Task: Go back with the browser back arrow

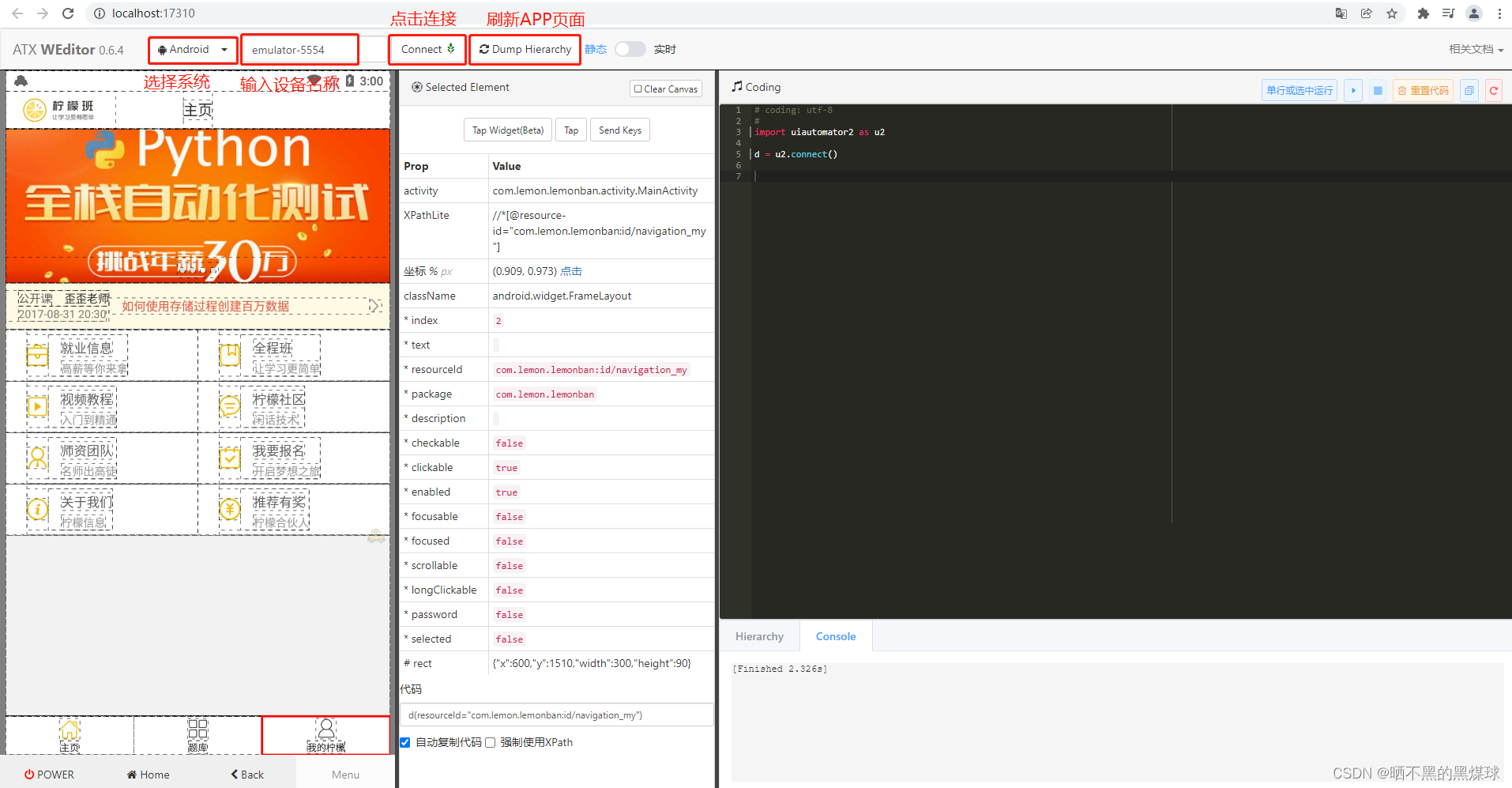Action: [x=17, y=13]
